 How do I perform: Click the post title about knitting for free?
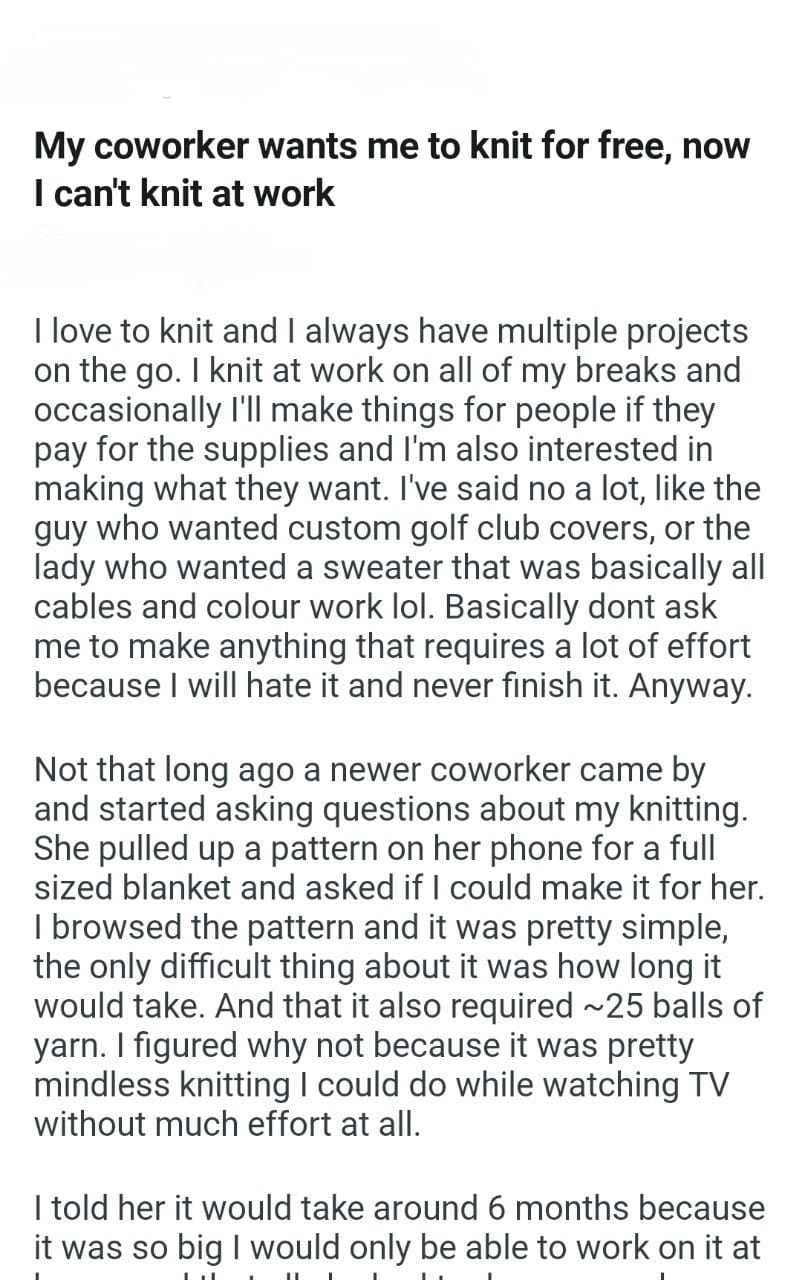click(x=391, y=146)
